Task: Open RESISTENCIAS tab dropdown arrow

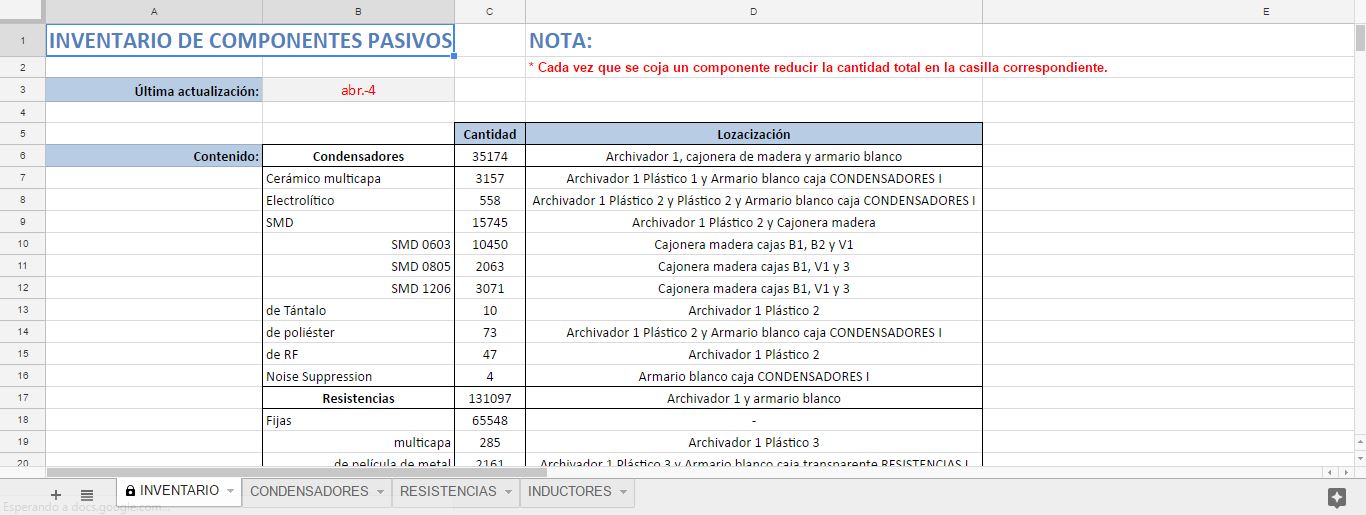Action: click(x=508, y=492)
